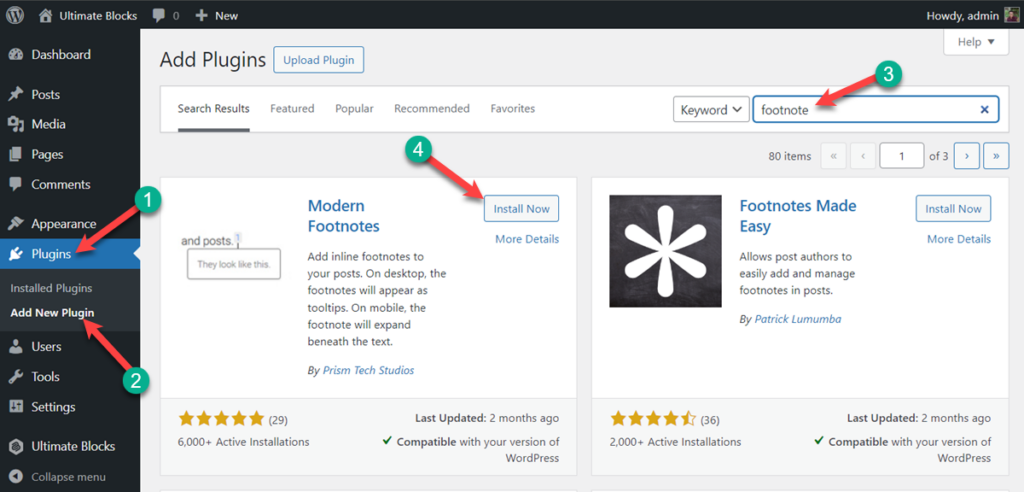The width and height of the screenshot is (1024, 492).
Task: Jump to the last results page
Action: tap(996, 156)
